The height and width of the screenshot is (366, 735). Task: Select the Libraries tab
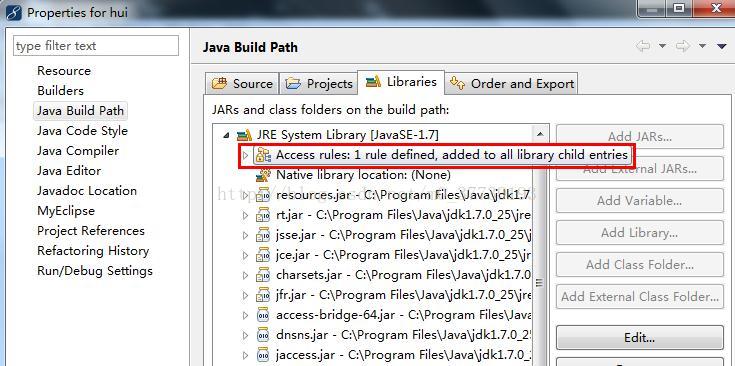(401, 82)
